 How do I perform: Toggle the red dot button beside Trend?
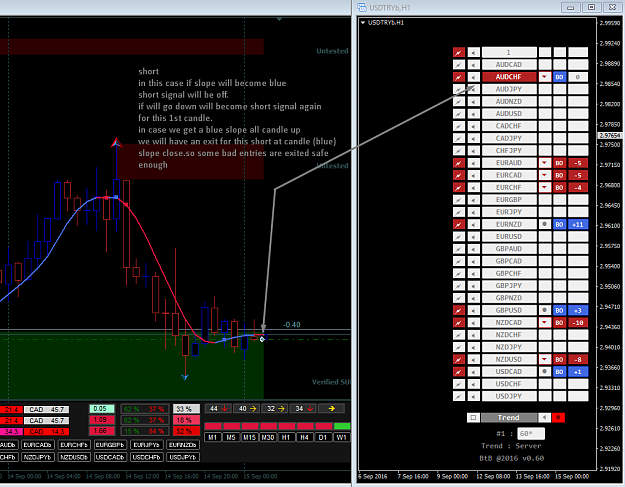point(558,418)
